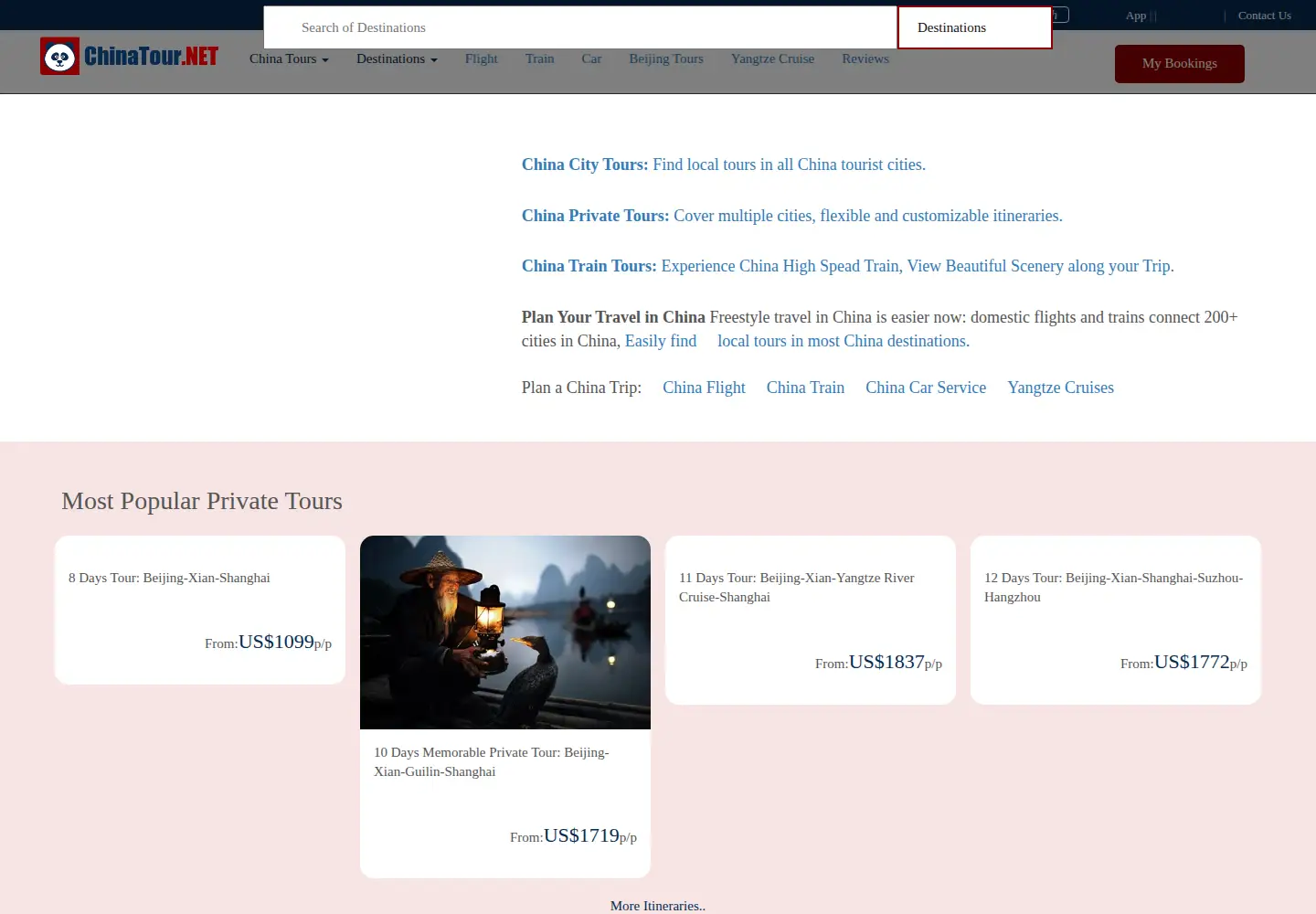Viewport: 1316px width, 914px height.
Task: View the Reviews page from the navbar
Action: [x=865, y=58]
